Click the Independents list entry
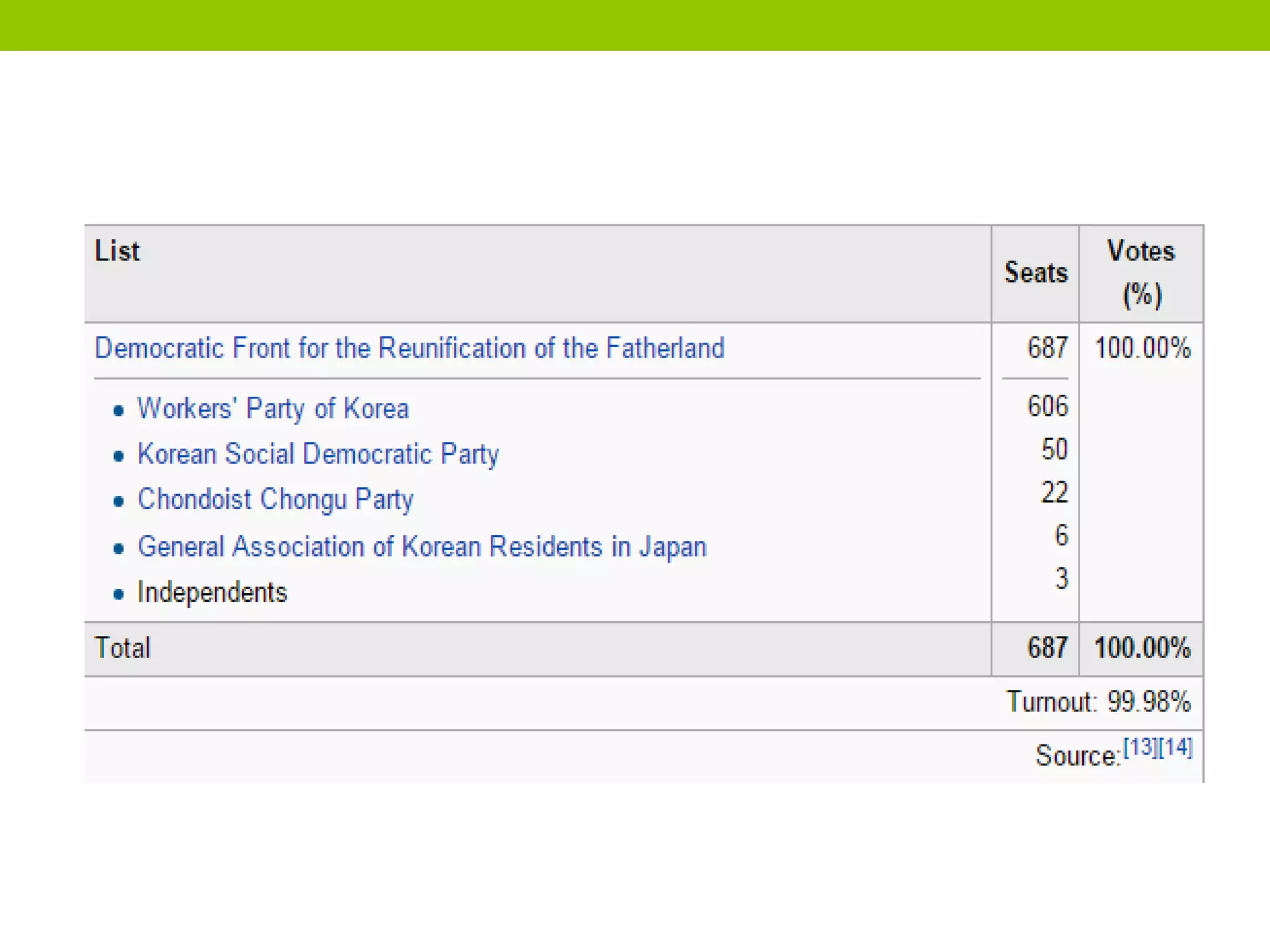 click(212, 593)
